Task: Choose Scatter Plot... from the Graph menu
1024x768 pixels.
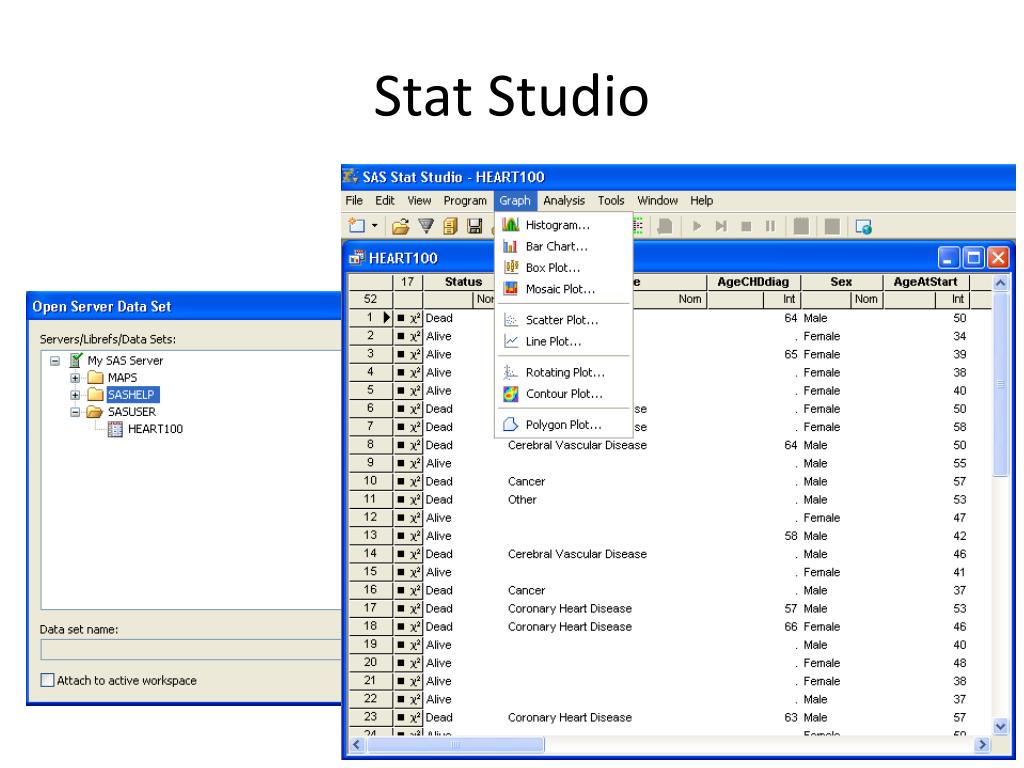Action: pyautogui.click(x=564, y=320)
